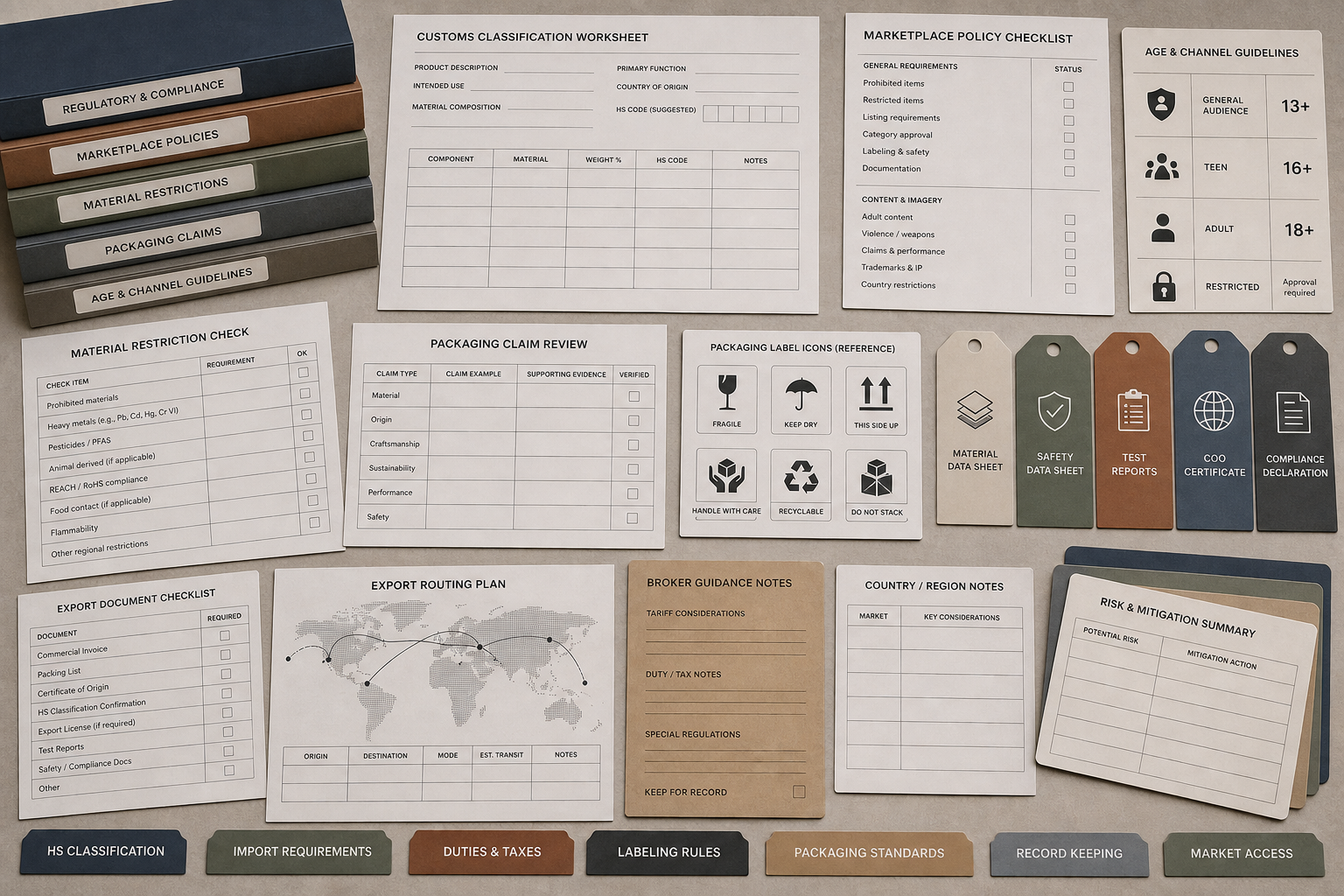Select the Safety Data Sheet shield icon
Image resolution: width=1344 pixels, height=896 pixels.
point(1053,411)
